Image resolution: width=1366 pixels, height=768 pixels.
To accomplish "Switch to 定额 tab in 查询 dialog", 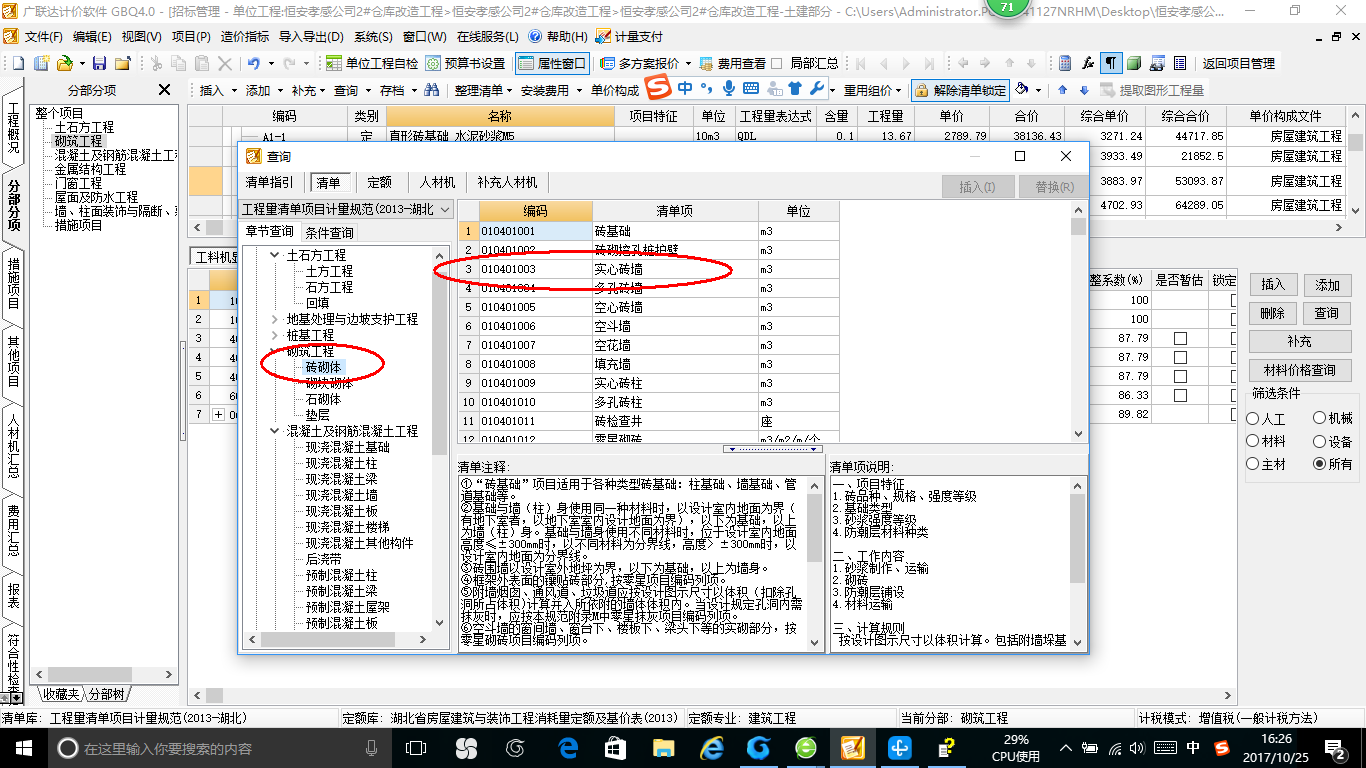I will 380,183.
